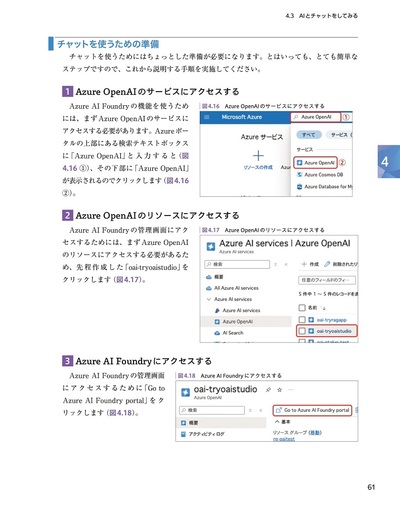This screenshot has height=506, width=400.
Task: Pin oai-tryoaistudio with the pin icon
Action: [268, 390]
